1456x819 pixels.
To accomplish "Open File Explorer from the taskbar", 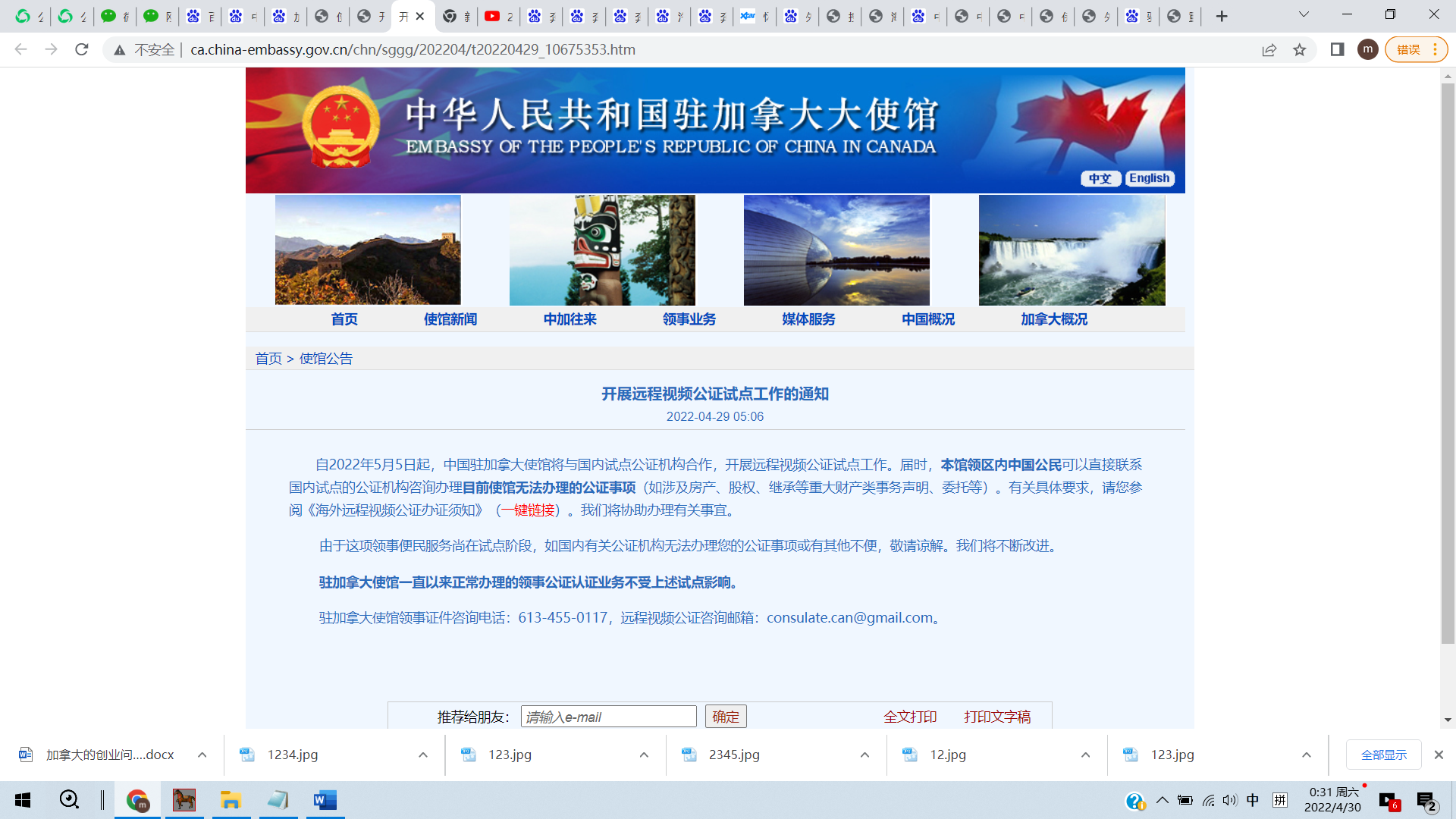I will click(231, 800).
